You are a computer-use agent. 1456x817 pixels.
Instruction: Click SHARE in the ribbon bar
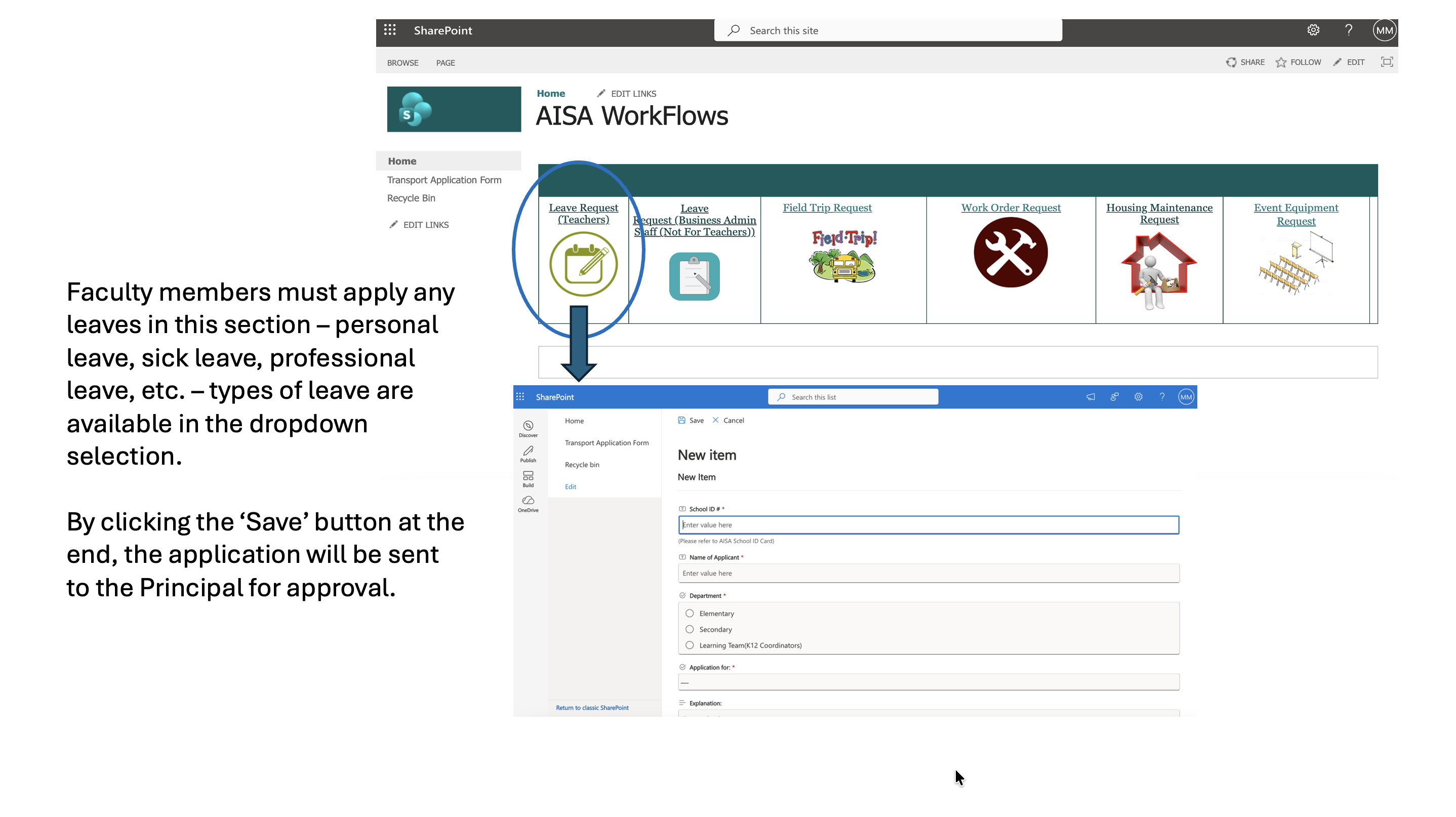[1244, 62]
